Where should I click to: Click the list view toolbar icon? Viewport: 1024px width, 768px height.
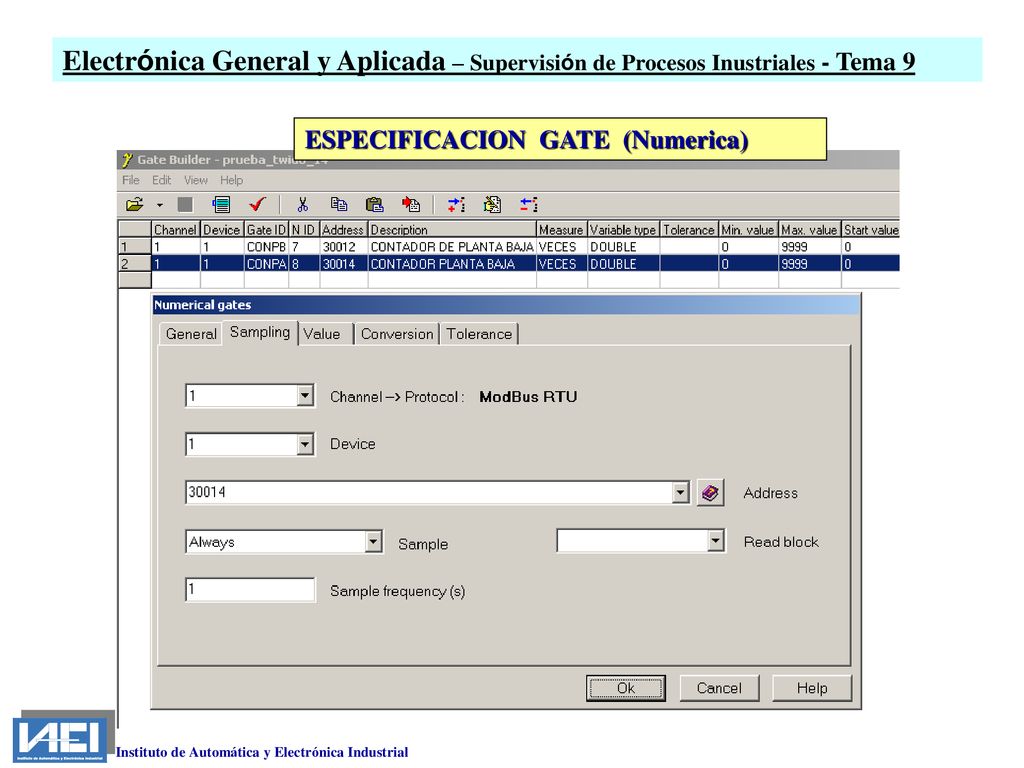tap(221, 204)
